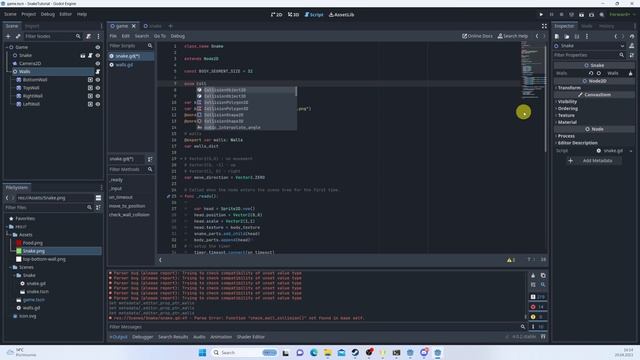Click group icon on RightWall node
This screenshot has width=640, height=360.
pos(90,96)
